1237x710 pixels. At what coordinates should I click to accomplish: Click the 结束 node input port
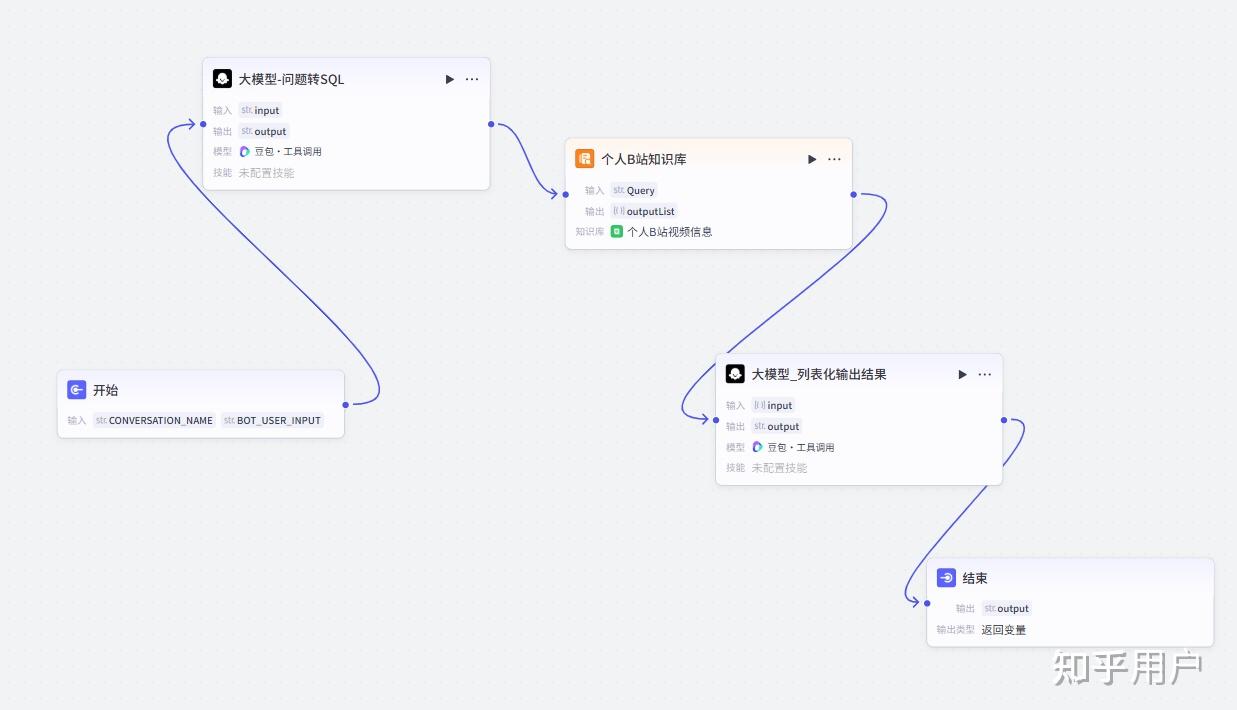tap(926, 602)
